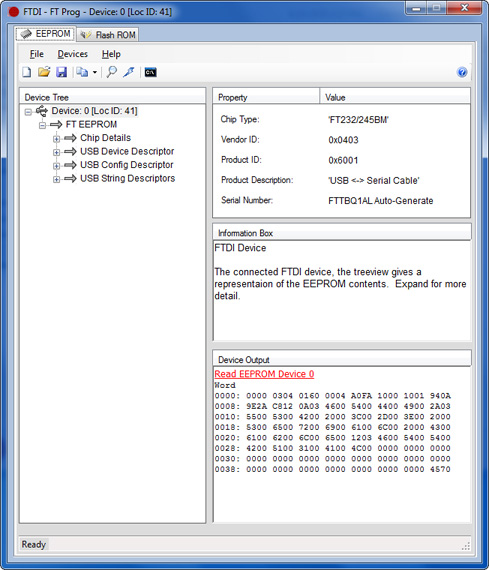Click the 0038: row in Device Output
The height and width of the screenshot is (570, 489).
click(332, 469)
